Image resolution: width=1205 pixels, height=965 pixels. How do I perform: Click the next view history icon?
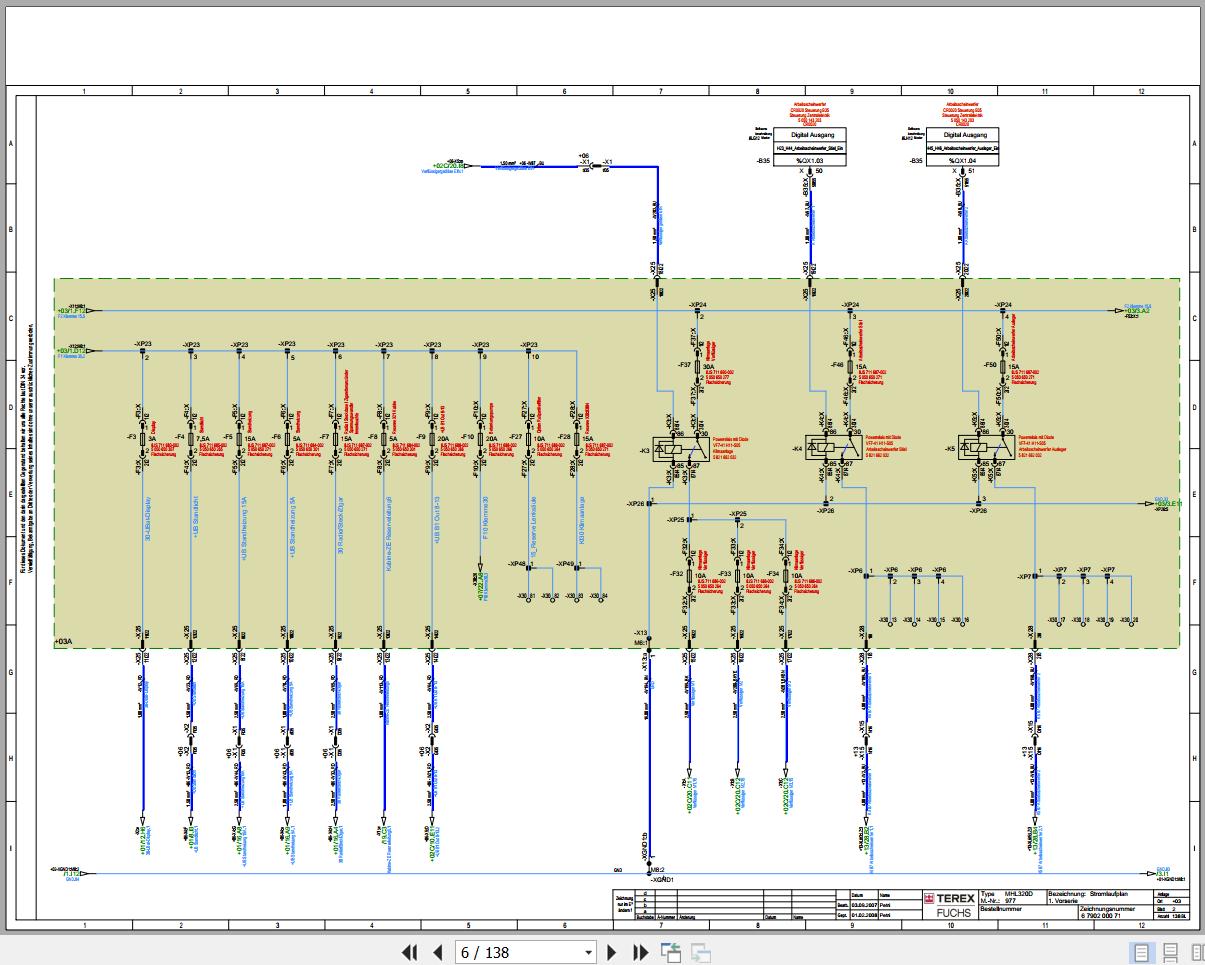click(x=700, y=952)
